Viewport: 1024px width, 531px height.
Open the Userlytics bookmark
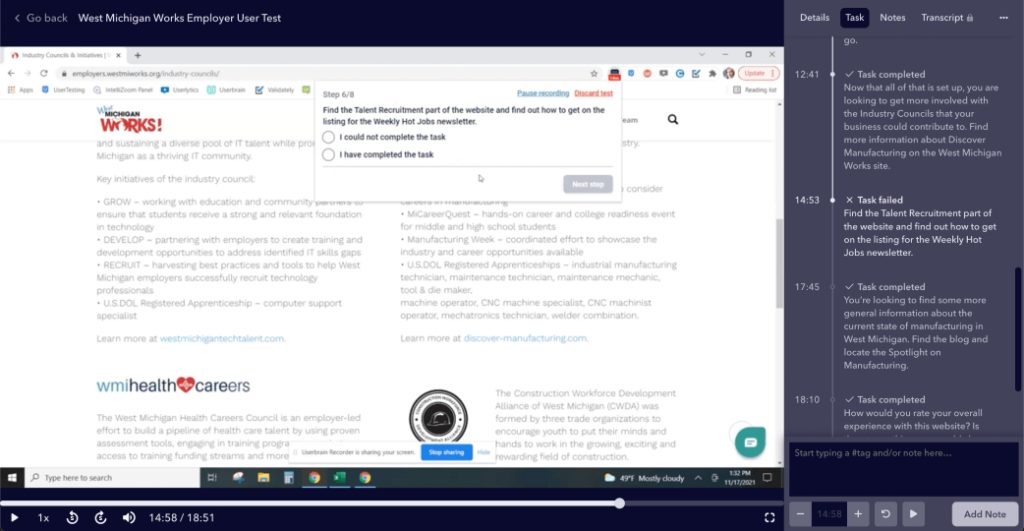pyautogui.click(x=180, y=89)
